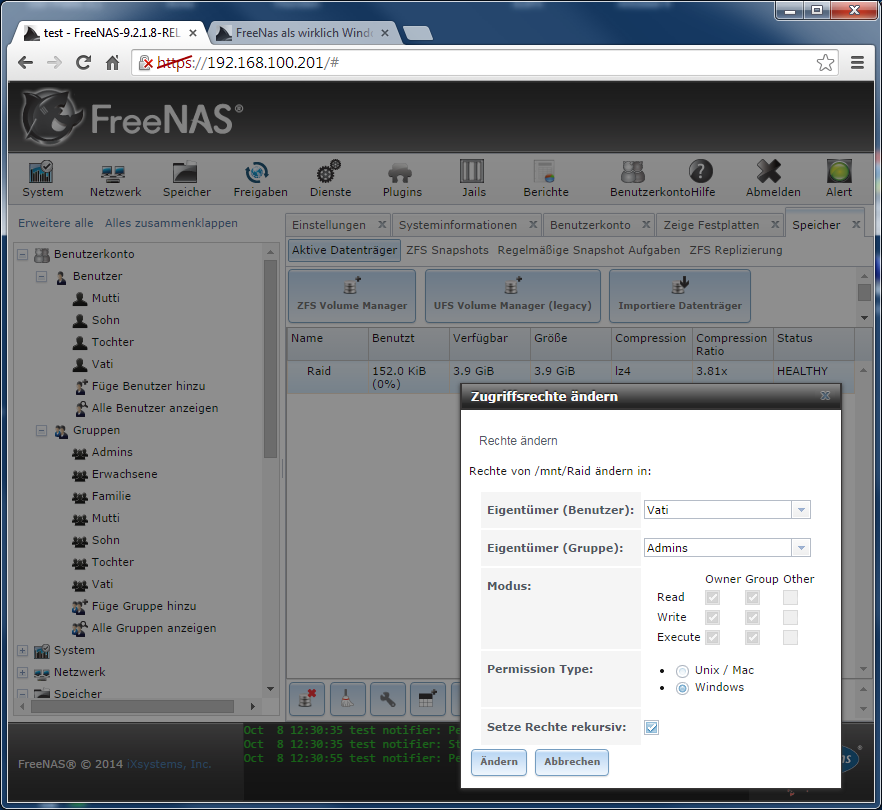Click the Erweitere alle link

pyautogui.click(x=56, y=223)
